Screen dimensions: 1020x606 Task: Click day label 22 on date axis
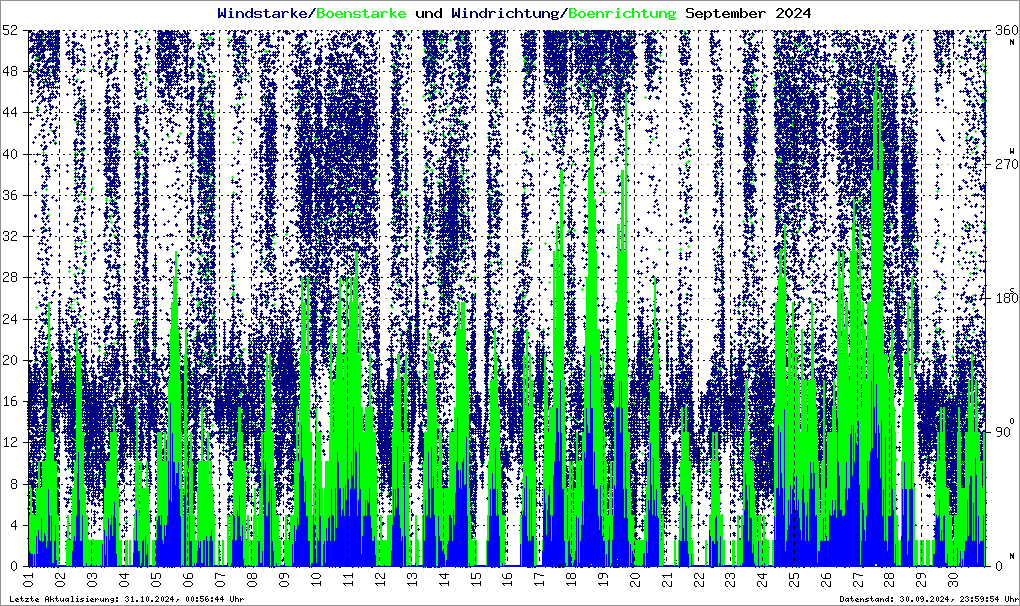pyautogui.click(x=699, y=577)
